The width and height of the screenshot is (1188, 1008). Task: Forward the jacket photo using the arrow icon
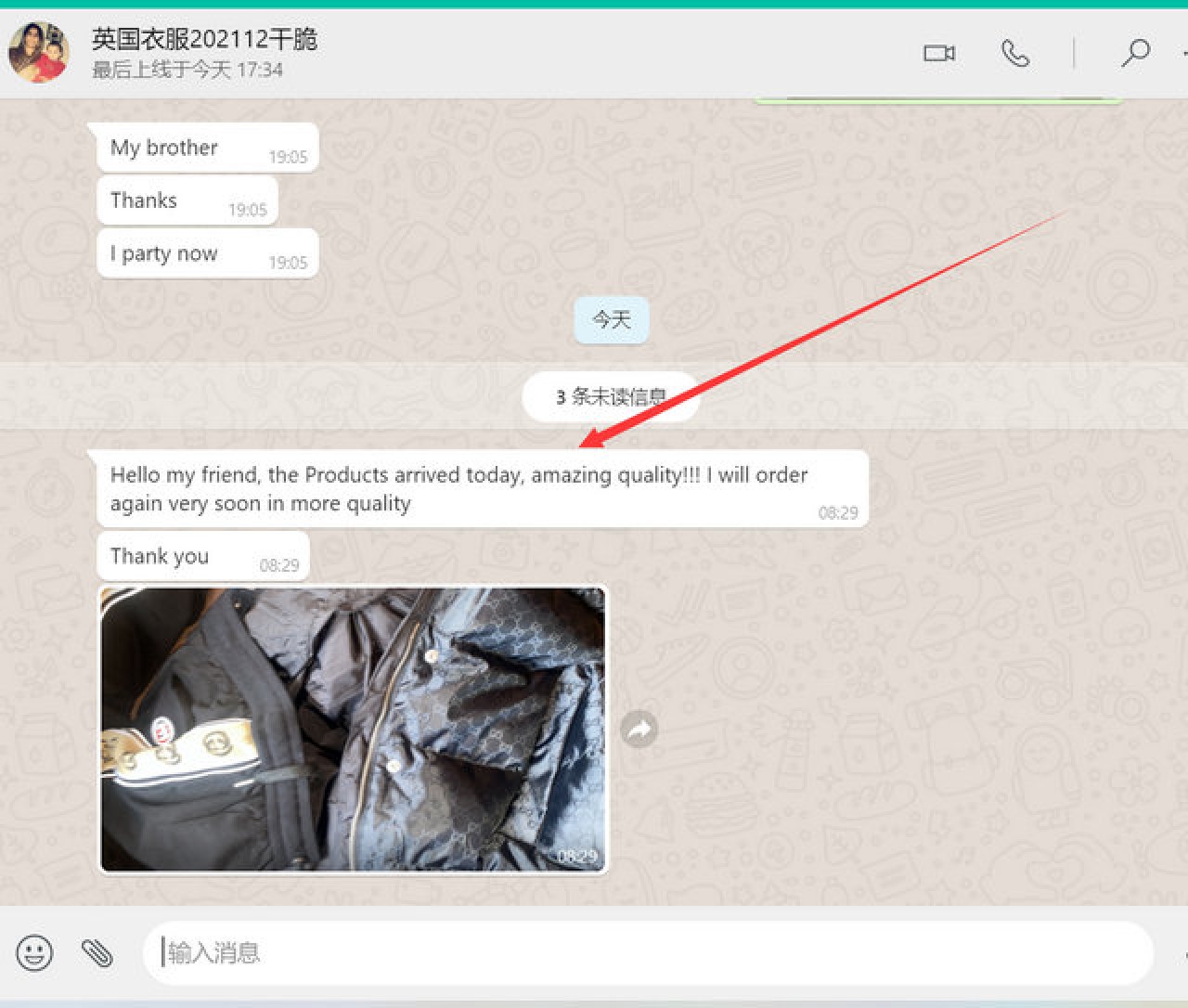coord(639,730)
